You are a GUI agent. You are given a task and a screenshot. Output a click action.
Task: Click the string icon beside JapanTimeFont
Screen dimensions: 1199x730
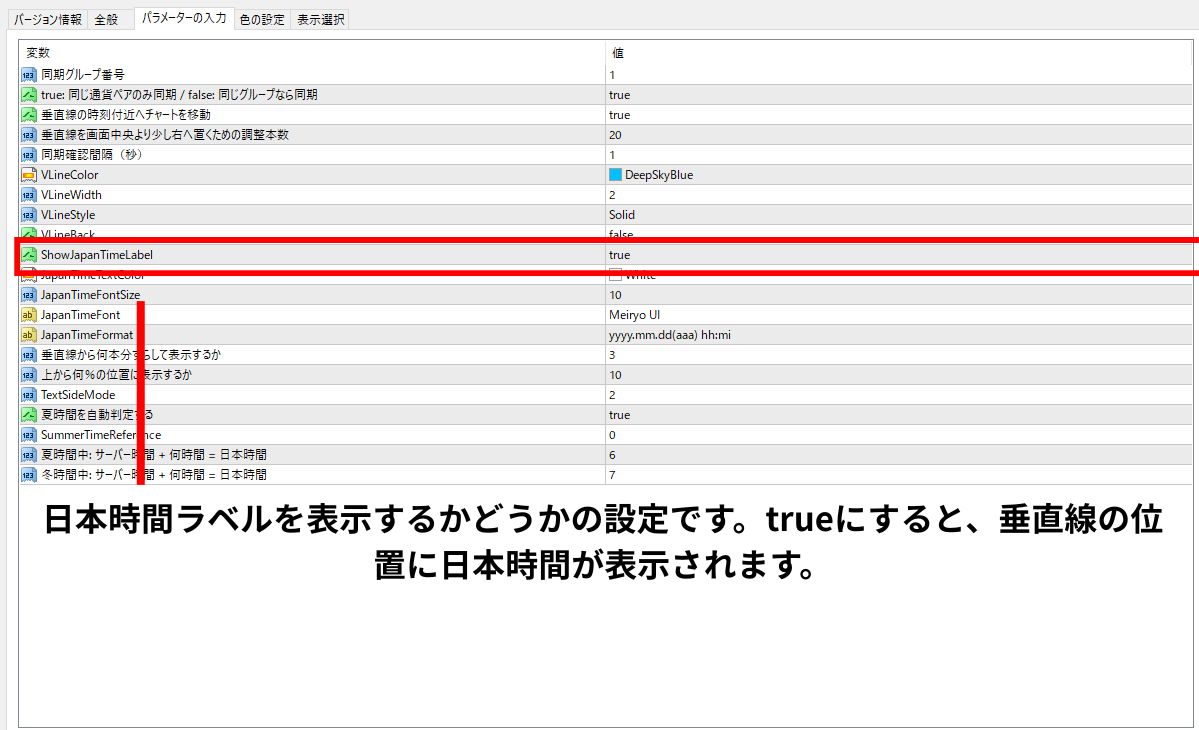pyautogui.click(x=28, y=315)
